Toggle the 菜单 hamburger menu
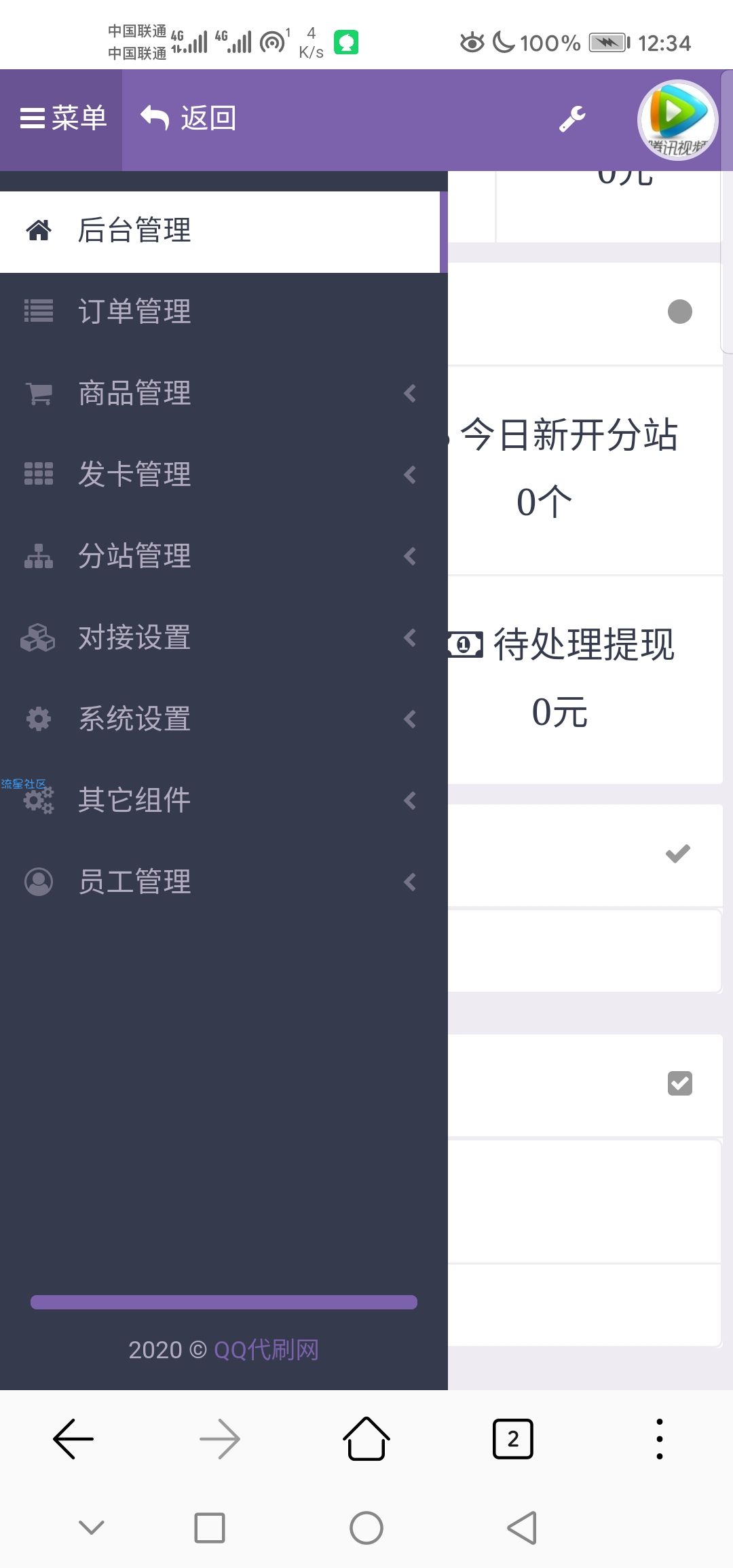Viewport: 733px width, 1568px height. coord(62,119)
